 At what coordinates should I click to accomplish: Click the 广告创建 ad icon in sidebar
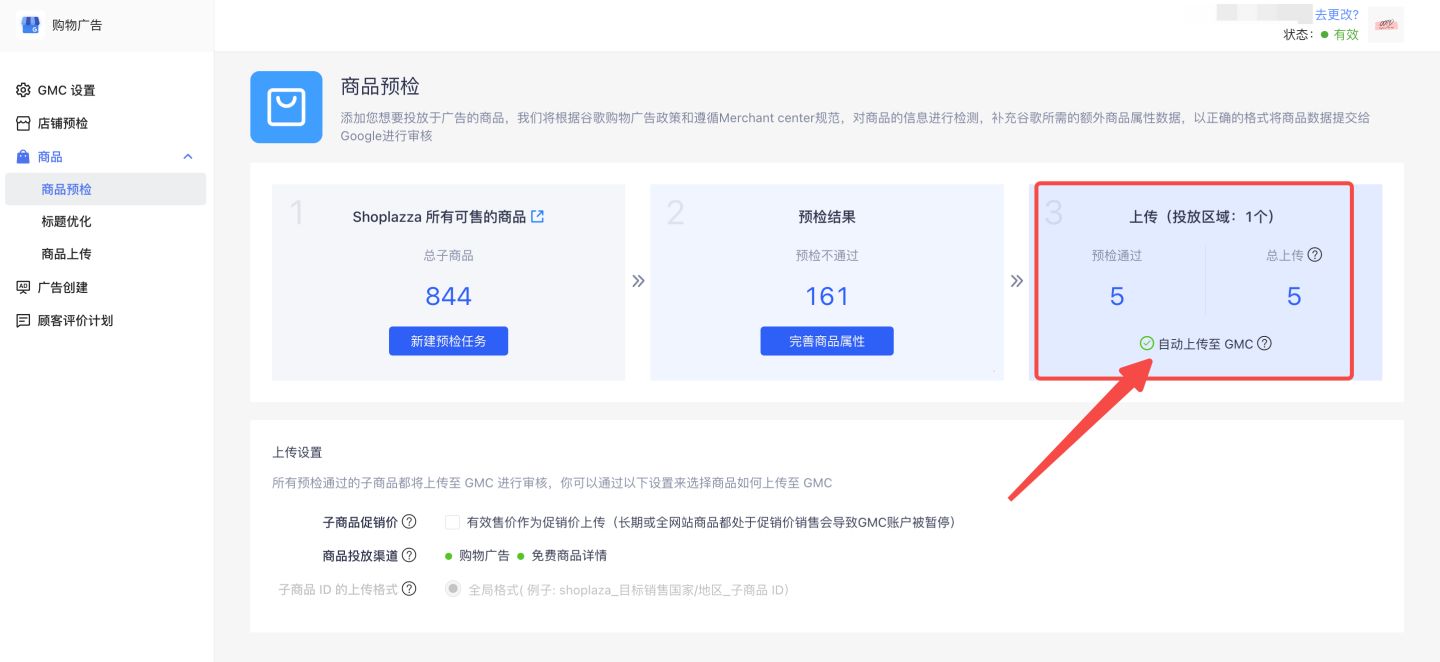(x=23, y=288)
